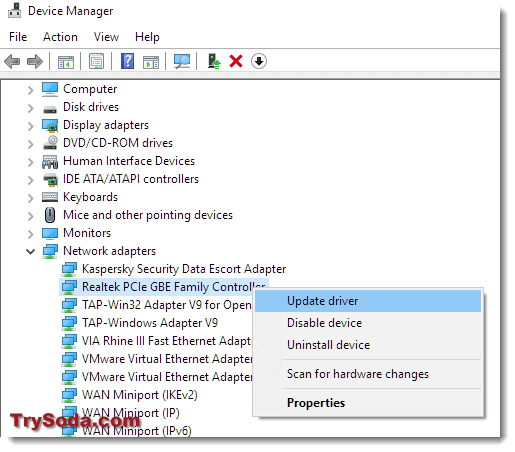The height and width of the screenshot is (452, 515).
Task: Expand the IDE ATA/ATAPI controllers node
Action: [30, 180]
